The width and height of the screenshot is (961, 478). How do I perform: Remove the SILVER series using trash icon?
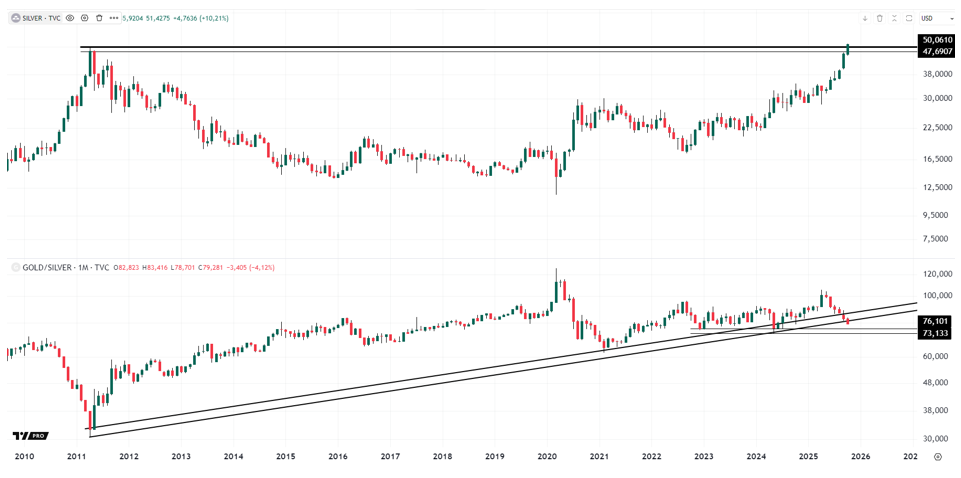(x=99, y=18)
